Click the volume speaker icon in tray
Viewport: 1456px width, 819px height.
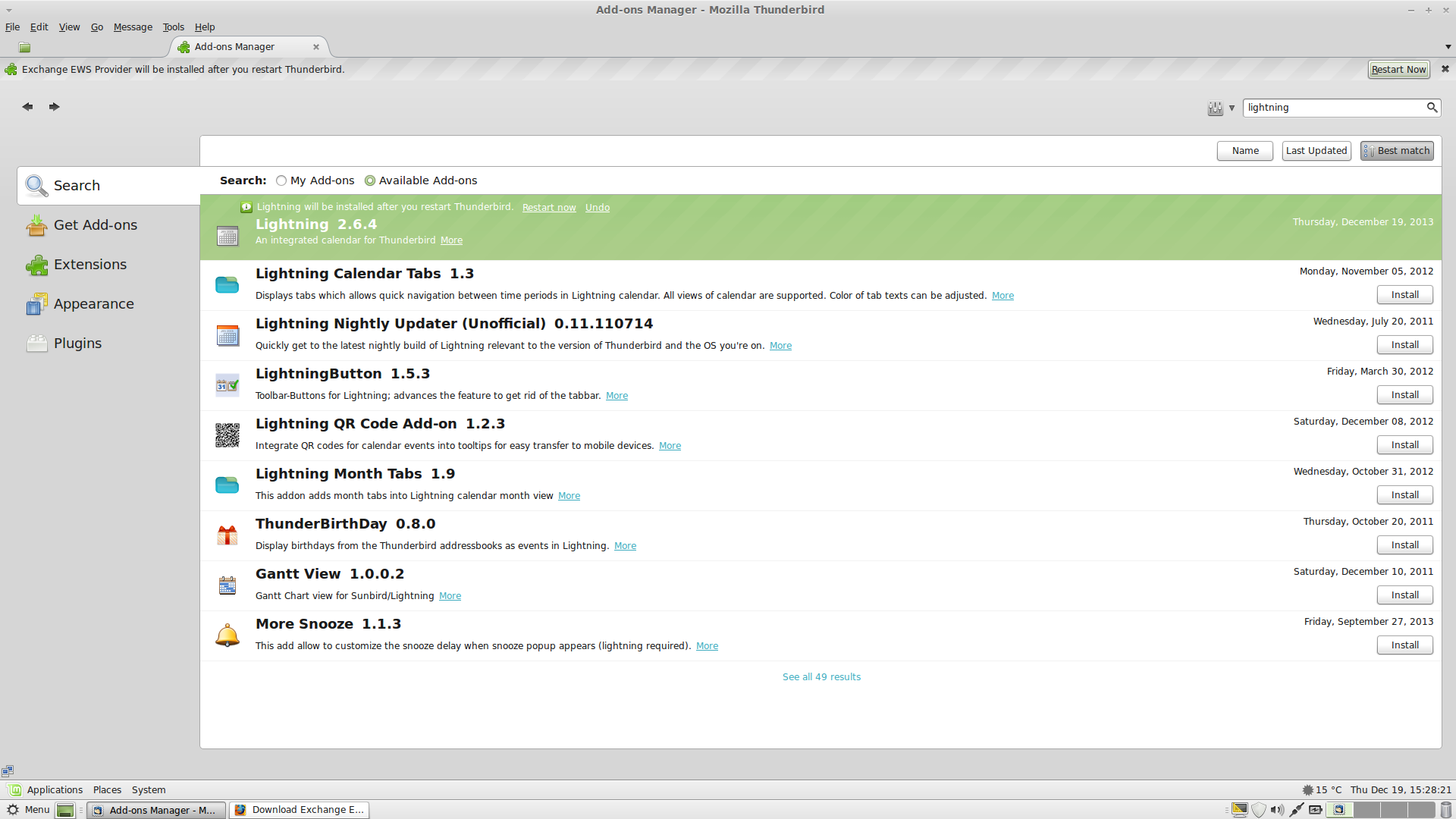(x=1277, y=810)
